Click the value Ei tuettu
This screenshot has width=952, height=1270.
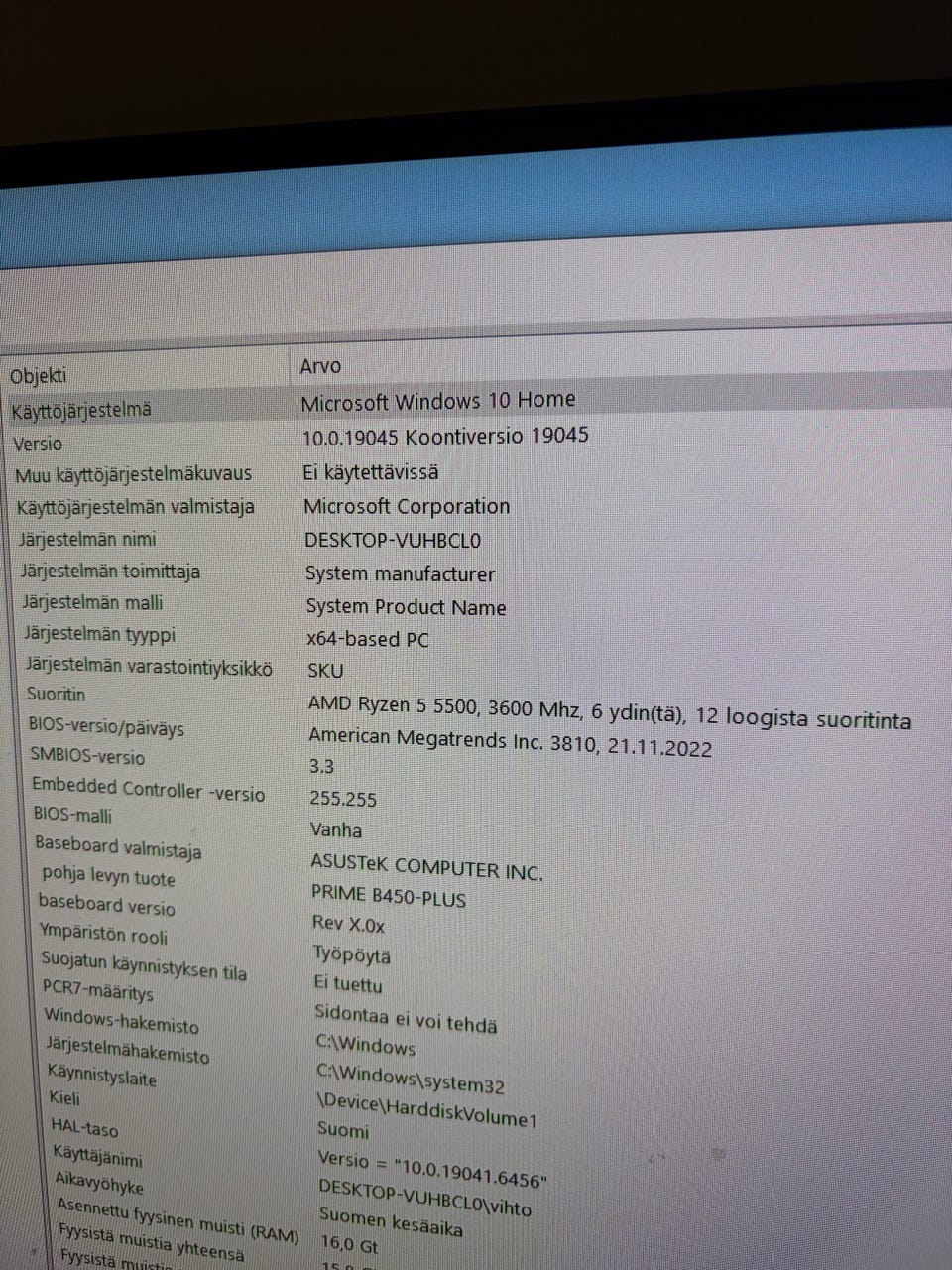tap(348, 984)
